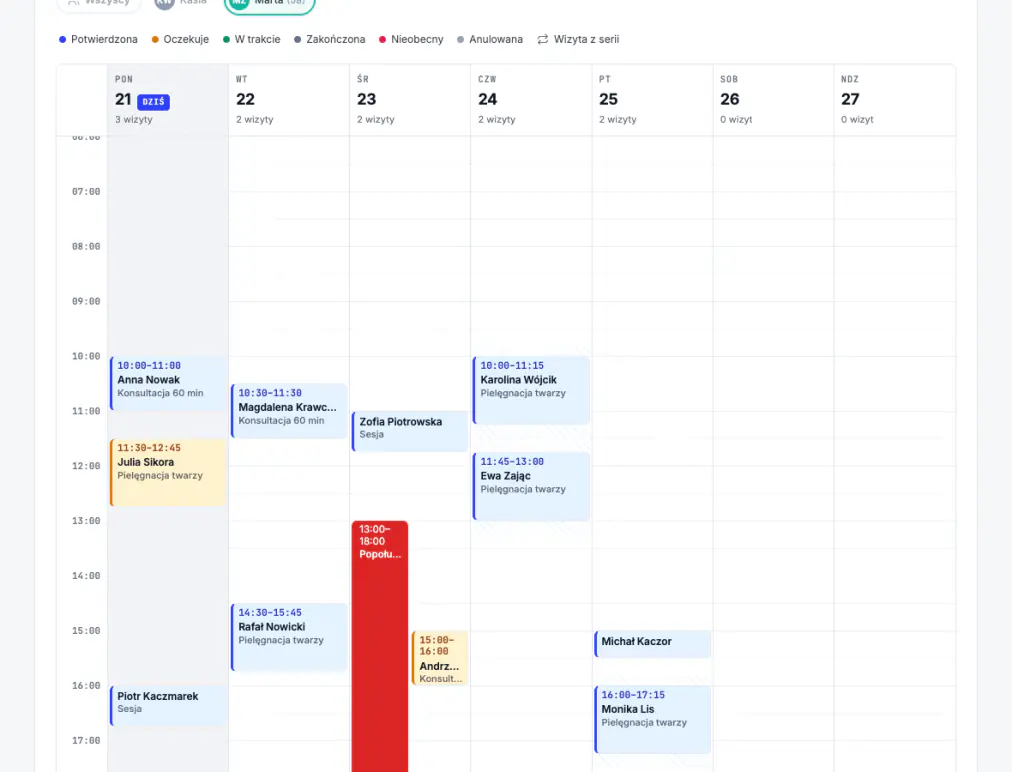
Task: Open Michał Kaczor appointment on Friday
Action: point(653,644)
